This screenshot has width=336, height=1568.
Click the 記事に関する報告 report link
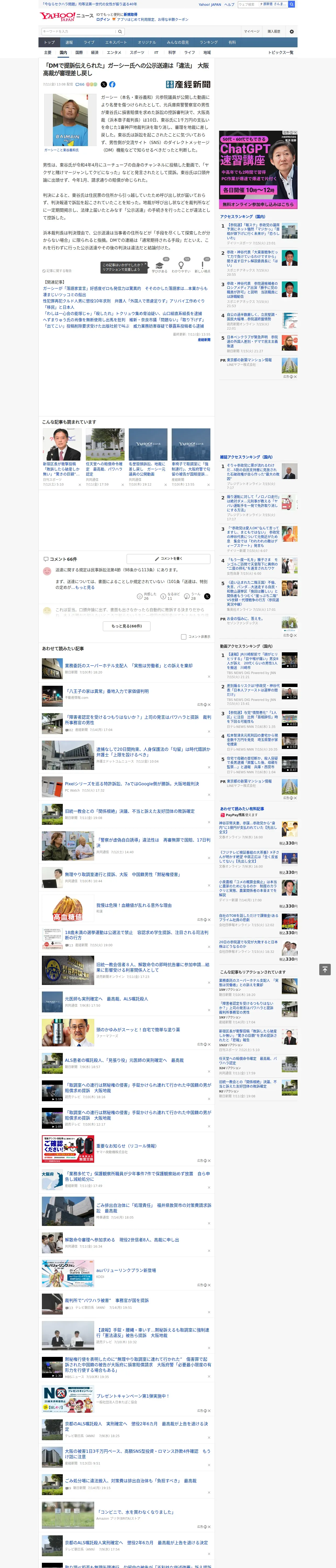tap(57, 271)
